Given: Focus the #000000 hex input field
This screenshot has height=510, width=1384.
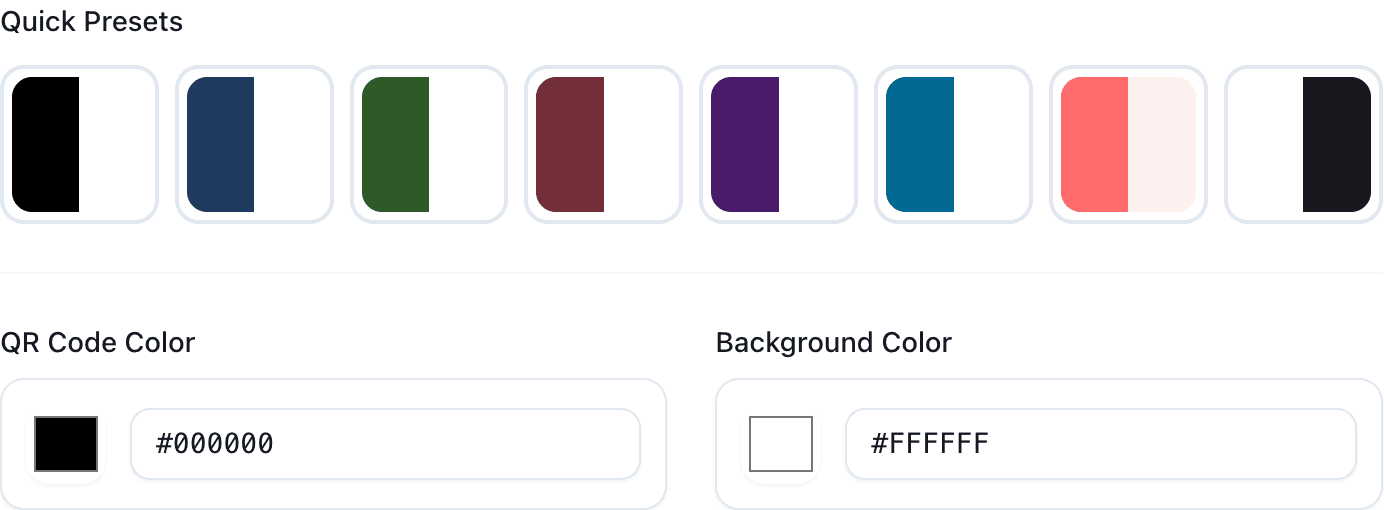Looking at the screenshot, I should (x=385, y=444).
